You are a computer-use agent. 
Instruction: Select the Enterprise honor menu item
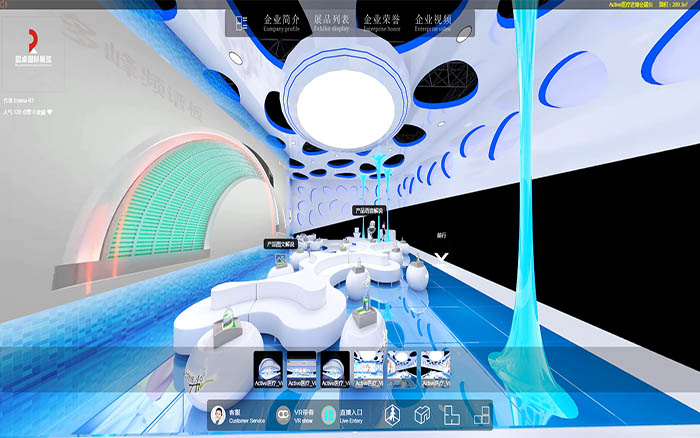tap(383, 22)
